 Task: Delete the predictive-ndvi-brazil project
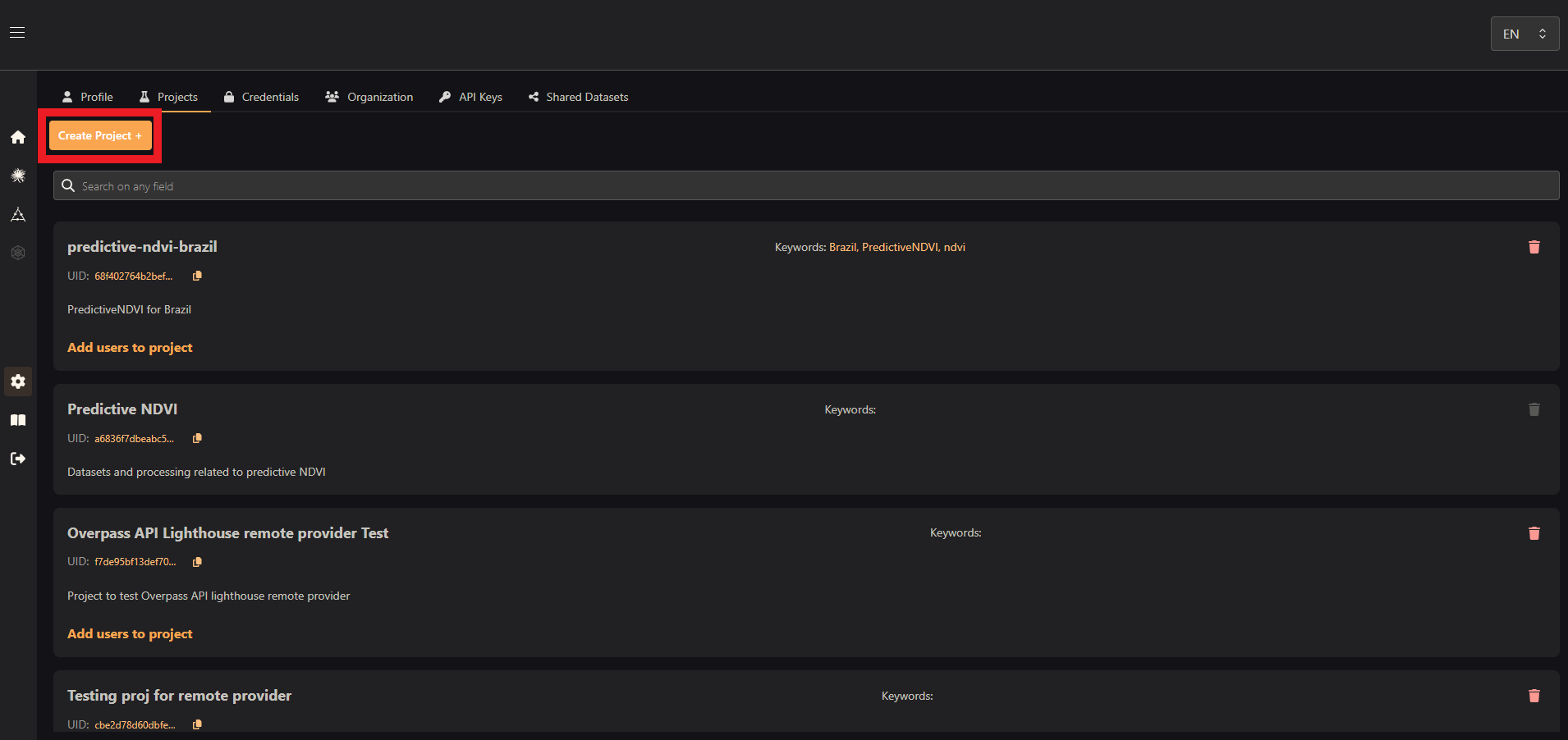[1534, 247]
